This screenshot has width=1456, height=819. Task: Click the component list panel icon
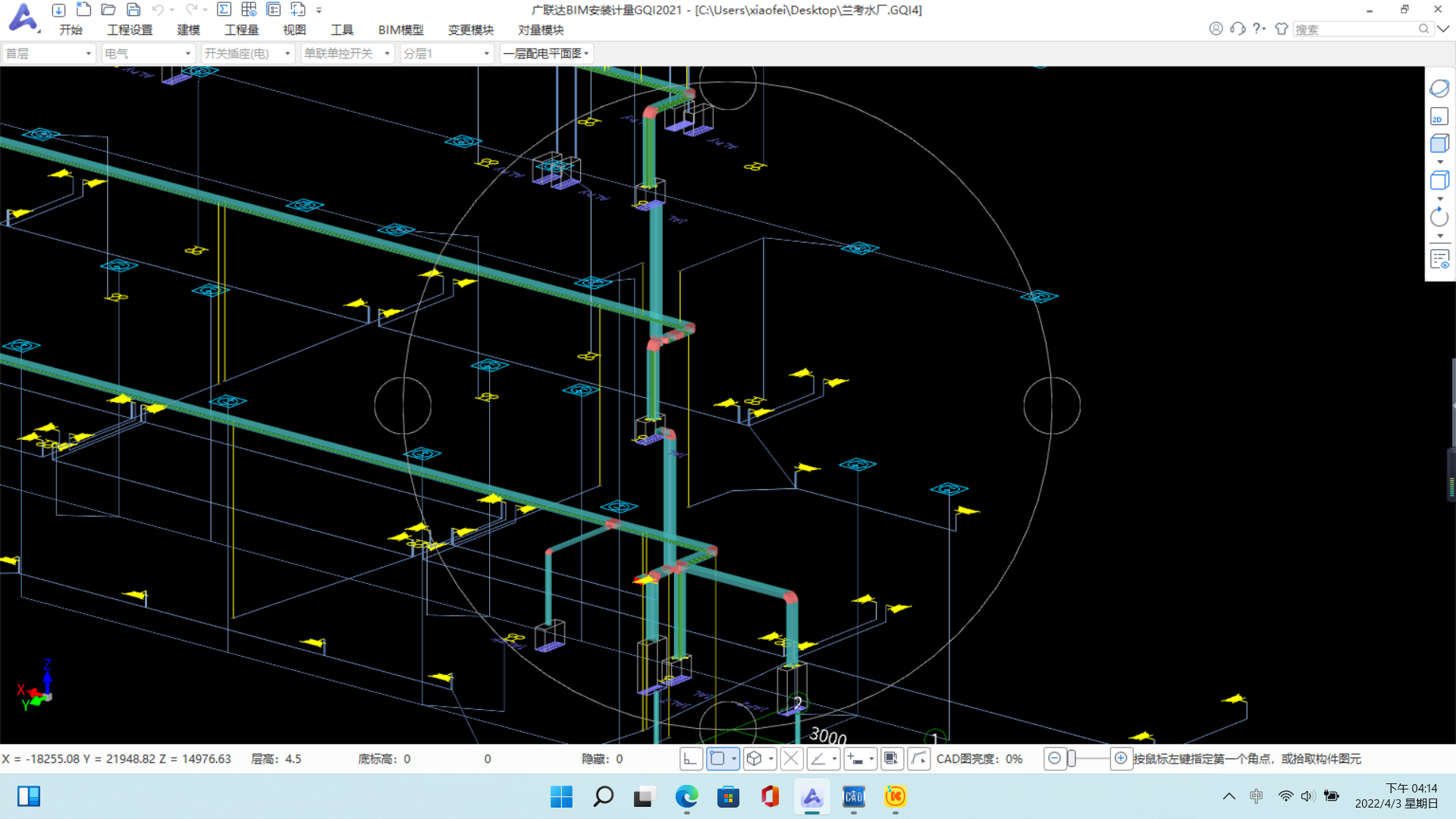pyautogui.click(x=274, y=10)
